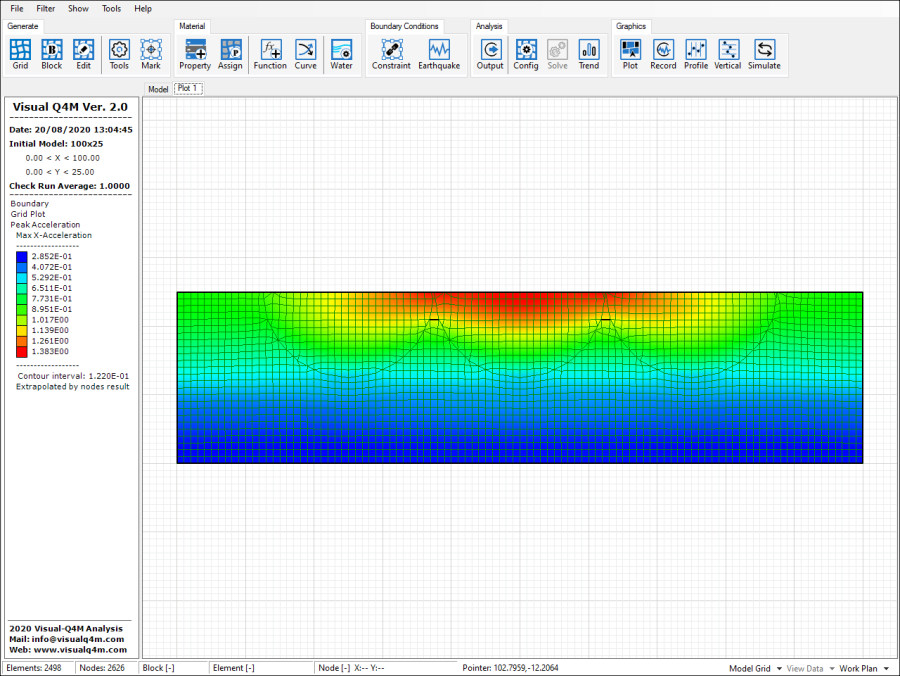Image resolution: width=900 pixels, height=676 pixels.
Task: Click the analysis Output icon
Action: [490, 55]
